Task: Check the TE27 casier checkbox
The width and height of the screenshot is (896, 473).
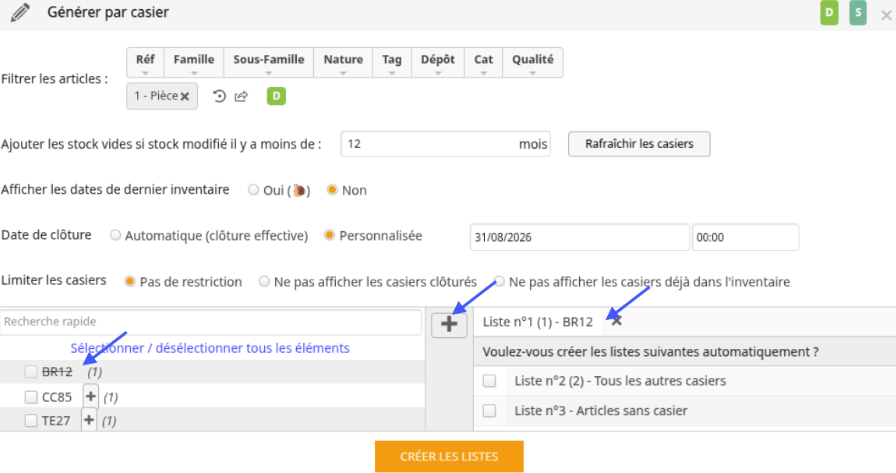Action: pyautogui.click(x=31, y=420)
